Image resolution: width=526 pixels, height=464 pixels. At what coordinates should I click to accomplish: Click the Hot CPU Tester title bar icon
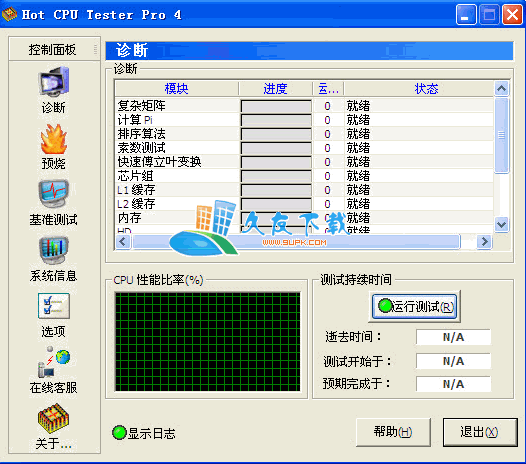coord(9,14)
